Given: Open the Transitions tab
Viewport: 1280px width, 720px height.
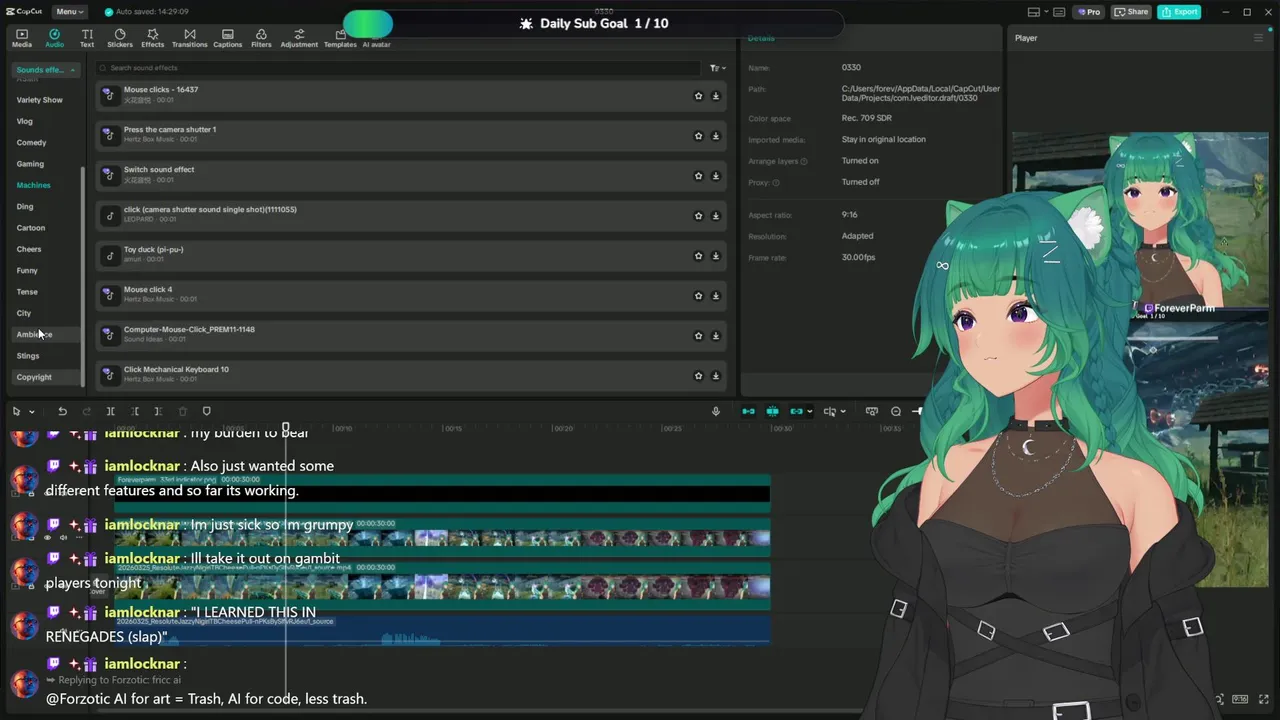Looking at the screenshot, I should click(x=189, y=38).
